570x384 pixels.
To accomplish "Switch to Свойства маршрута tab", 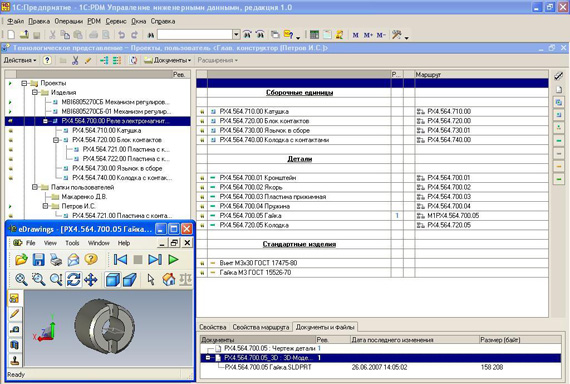I will (261, 327).
